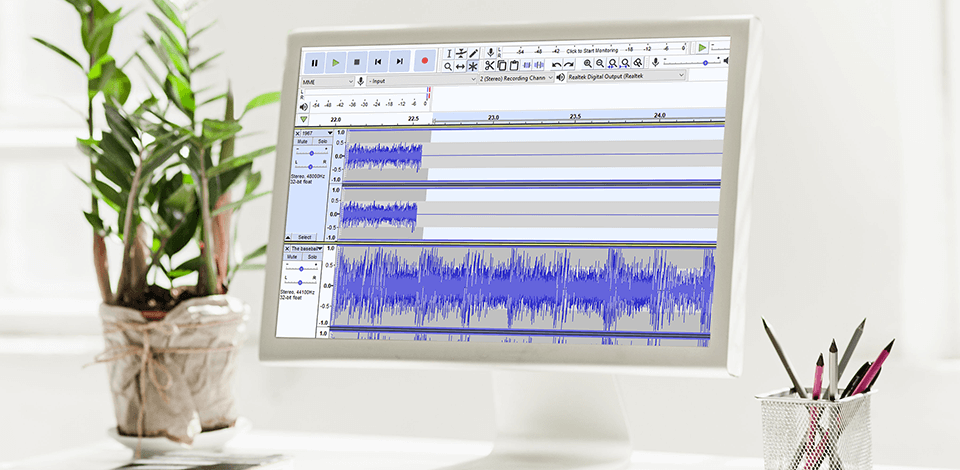Solo The baseball track

(x=312, y=257)
